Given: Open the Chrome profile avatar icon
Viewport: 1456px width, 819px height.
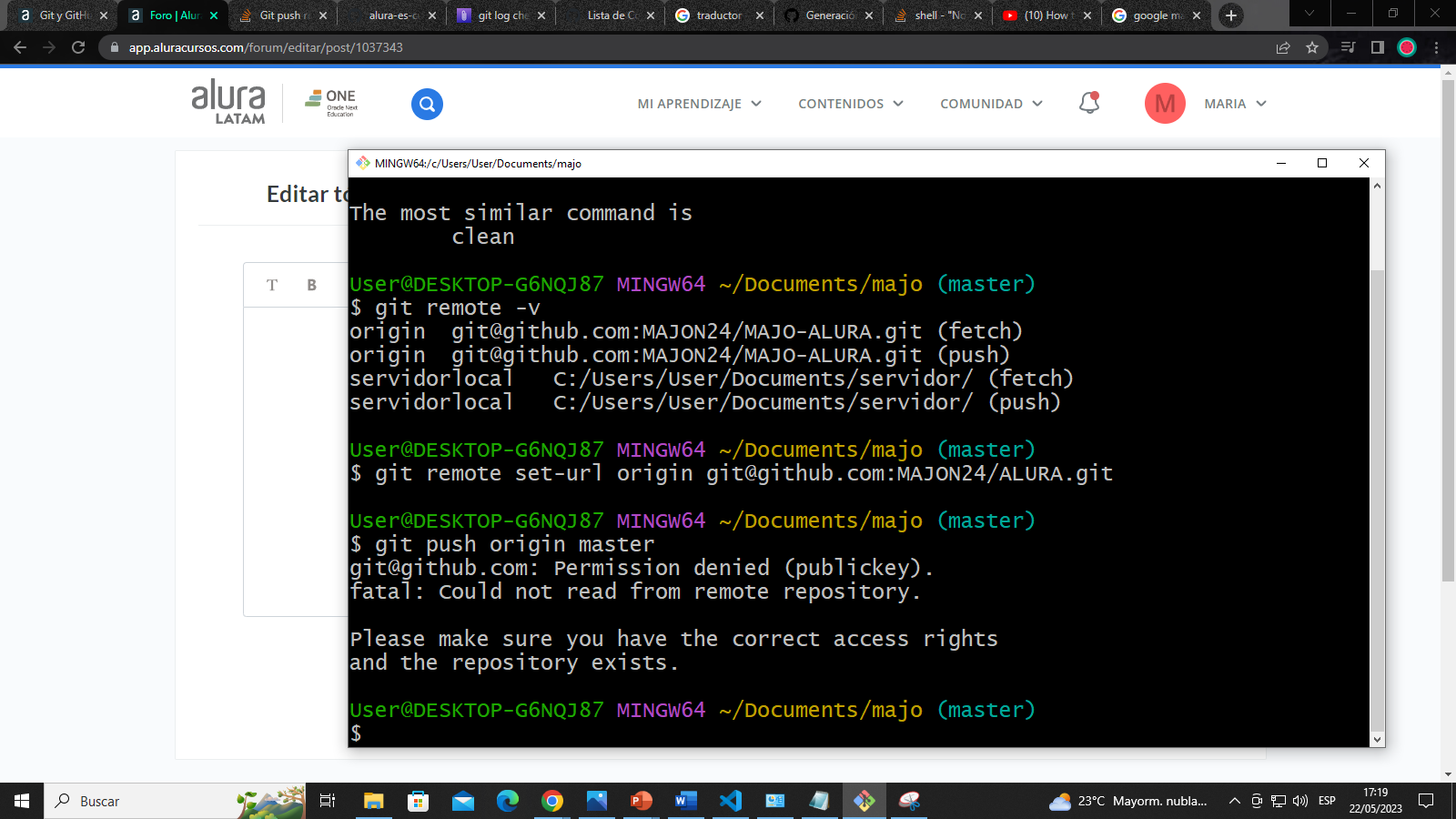Looking at the screenshot, I should (x=1407, y=47).
